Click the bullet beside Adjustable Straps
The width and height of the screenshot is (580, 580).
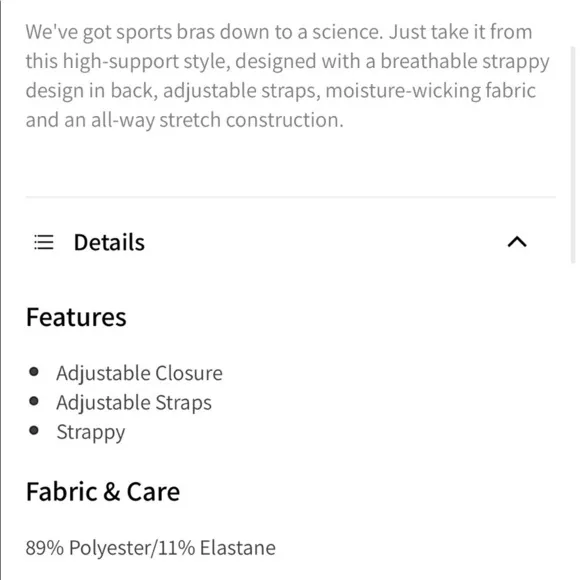coord(34,401)
